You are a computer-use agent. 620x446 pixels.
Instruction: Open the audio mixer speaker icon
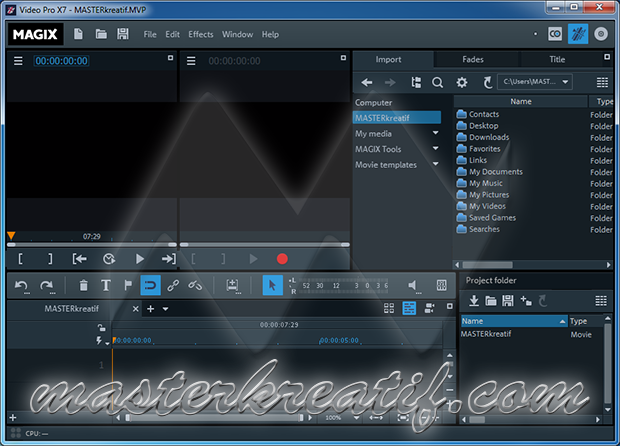coord(413,286)
